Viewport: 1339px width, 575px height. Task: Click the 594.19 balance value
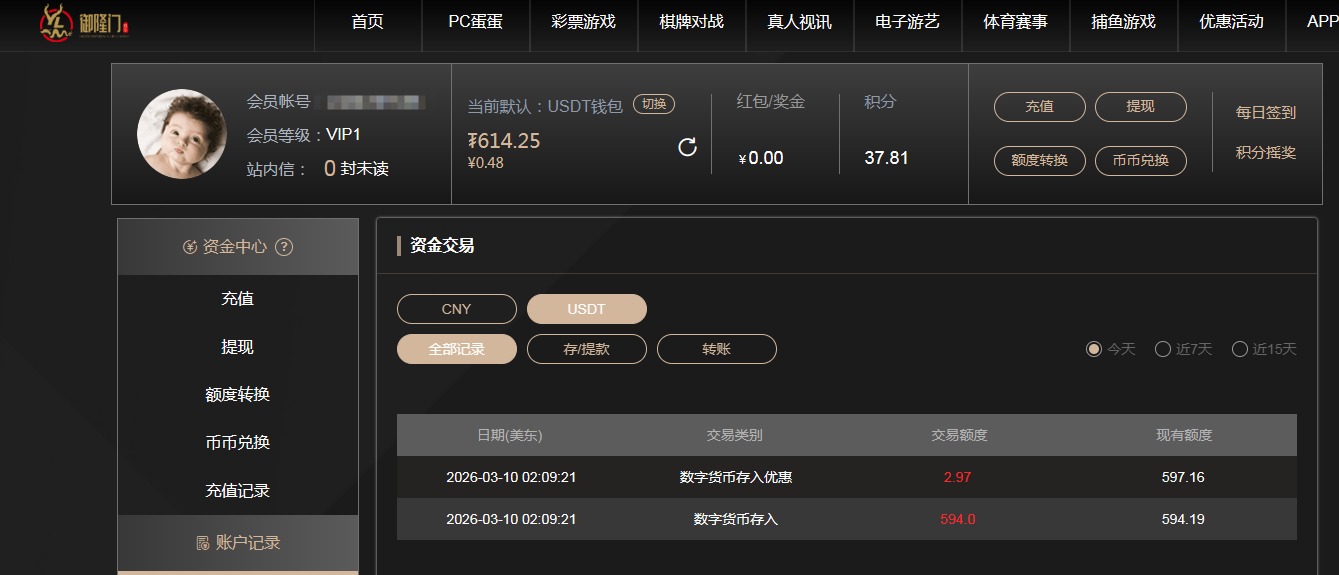click(x=1183, y=519)
